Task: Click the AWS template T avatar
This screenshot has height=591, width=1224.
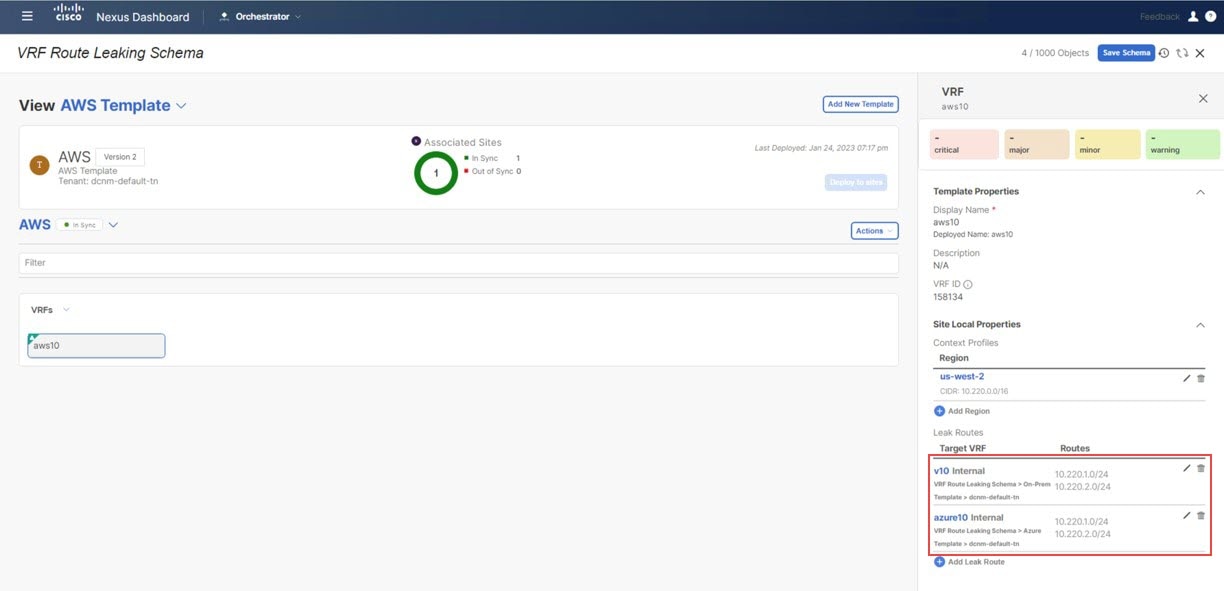Action: (39, 166)
